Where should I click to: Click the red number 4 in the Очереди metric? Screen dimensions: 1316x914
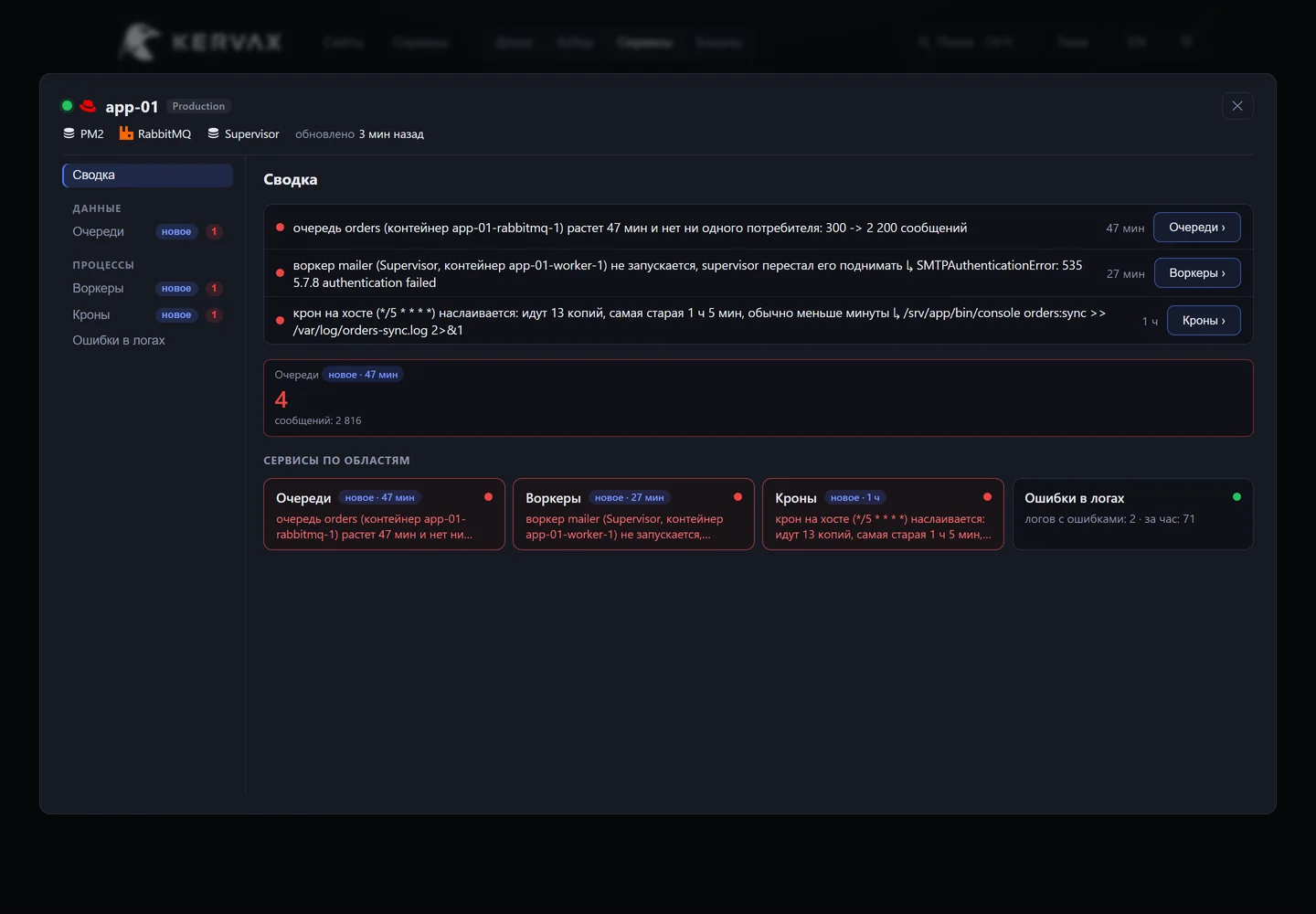coord(281,399)
